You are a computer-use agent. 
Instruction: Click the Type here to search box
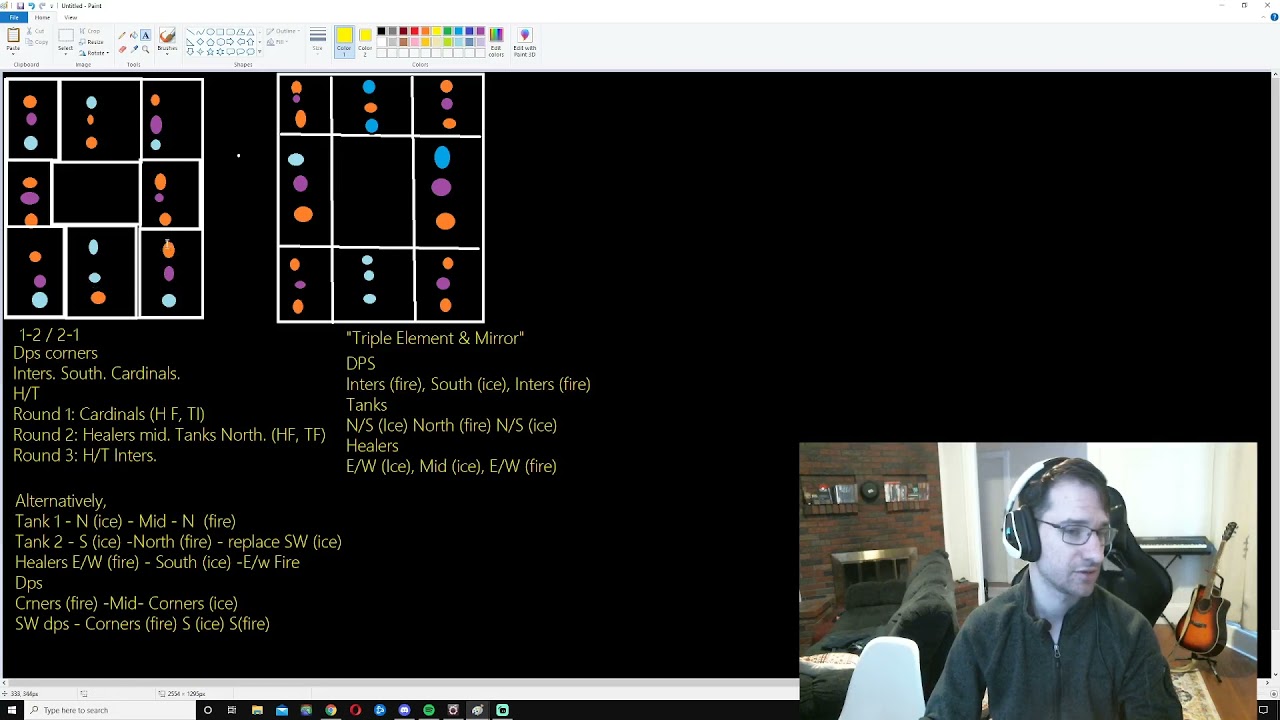click(x=110, y=710)
